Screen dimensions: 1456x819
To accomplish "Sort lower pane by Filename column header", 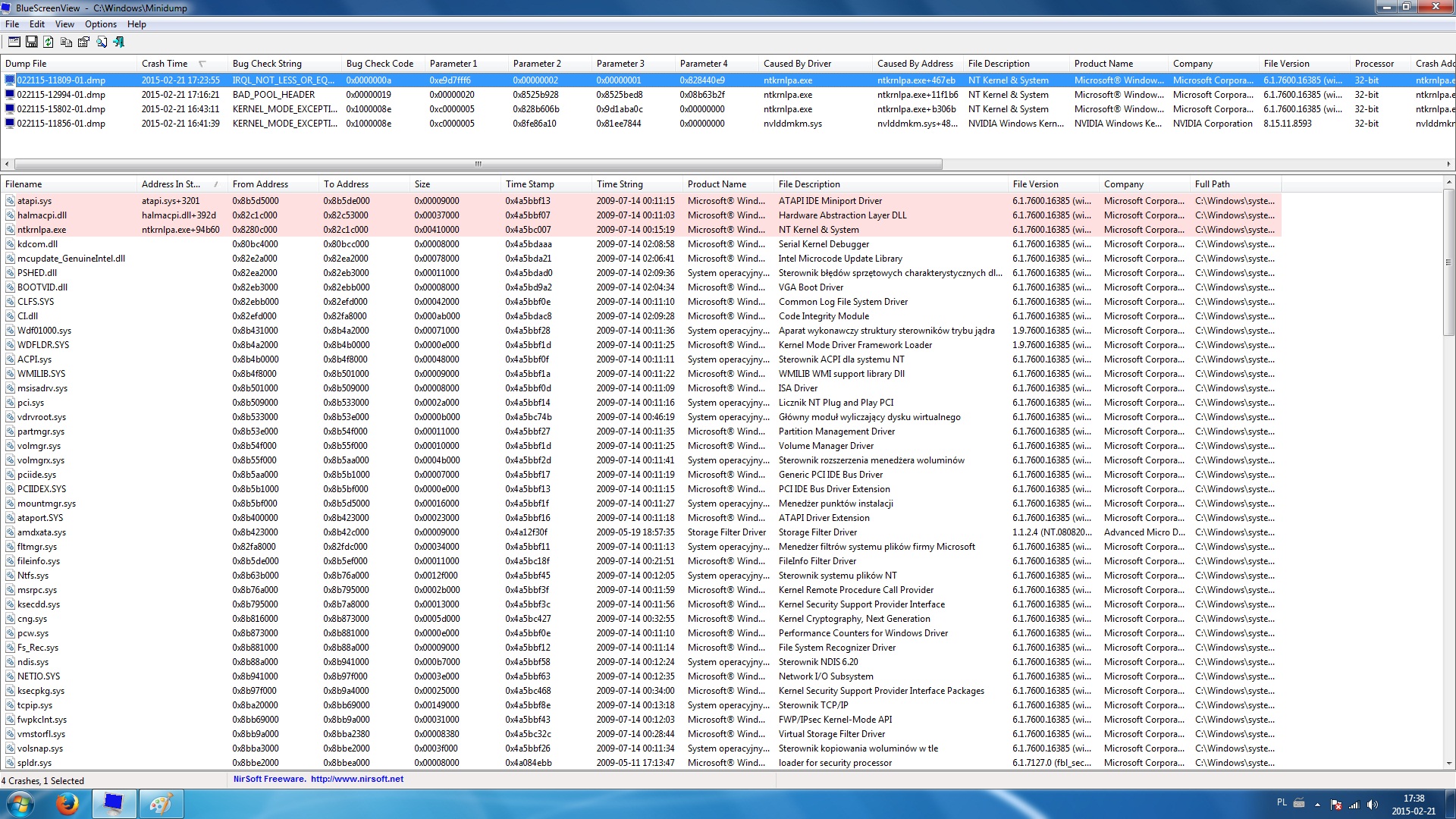I will 68,184.
